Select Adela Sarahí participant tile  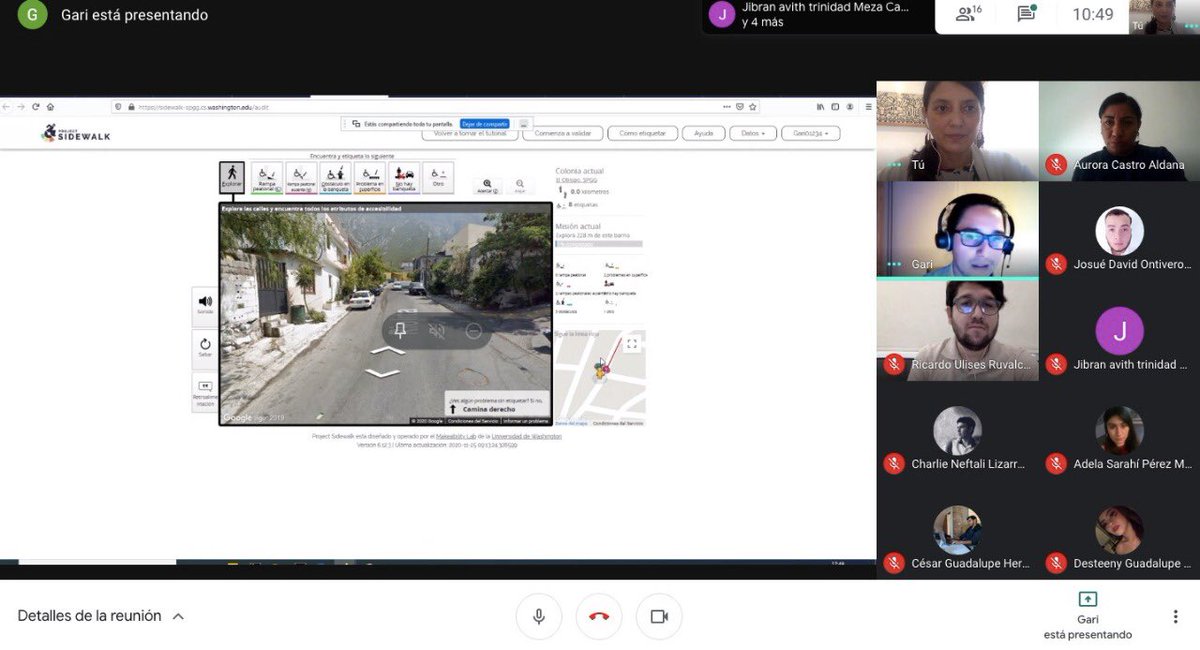[x=1119, y=431]
